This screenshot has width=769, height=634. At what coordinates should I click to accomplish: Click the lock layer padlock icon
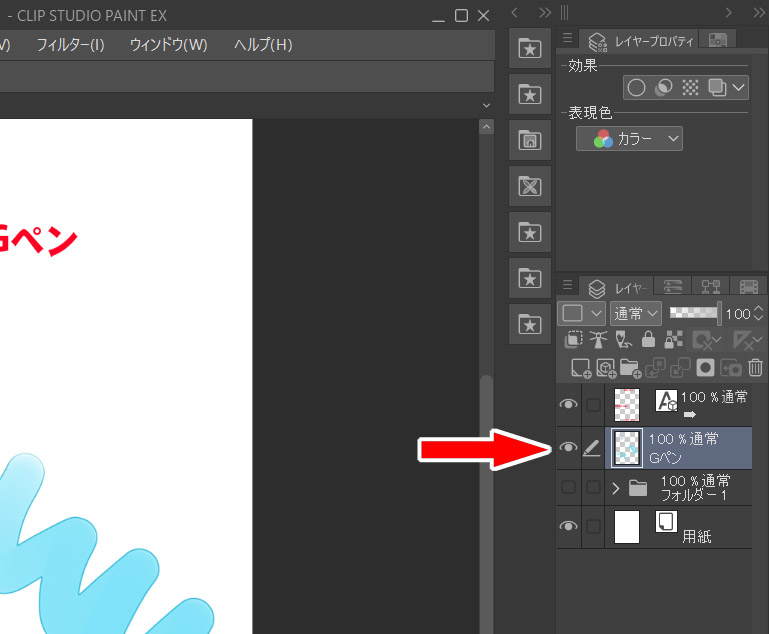tap(648, 340)
